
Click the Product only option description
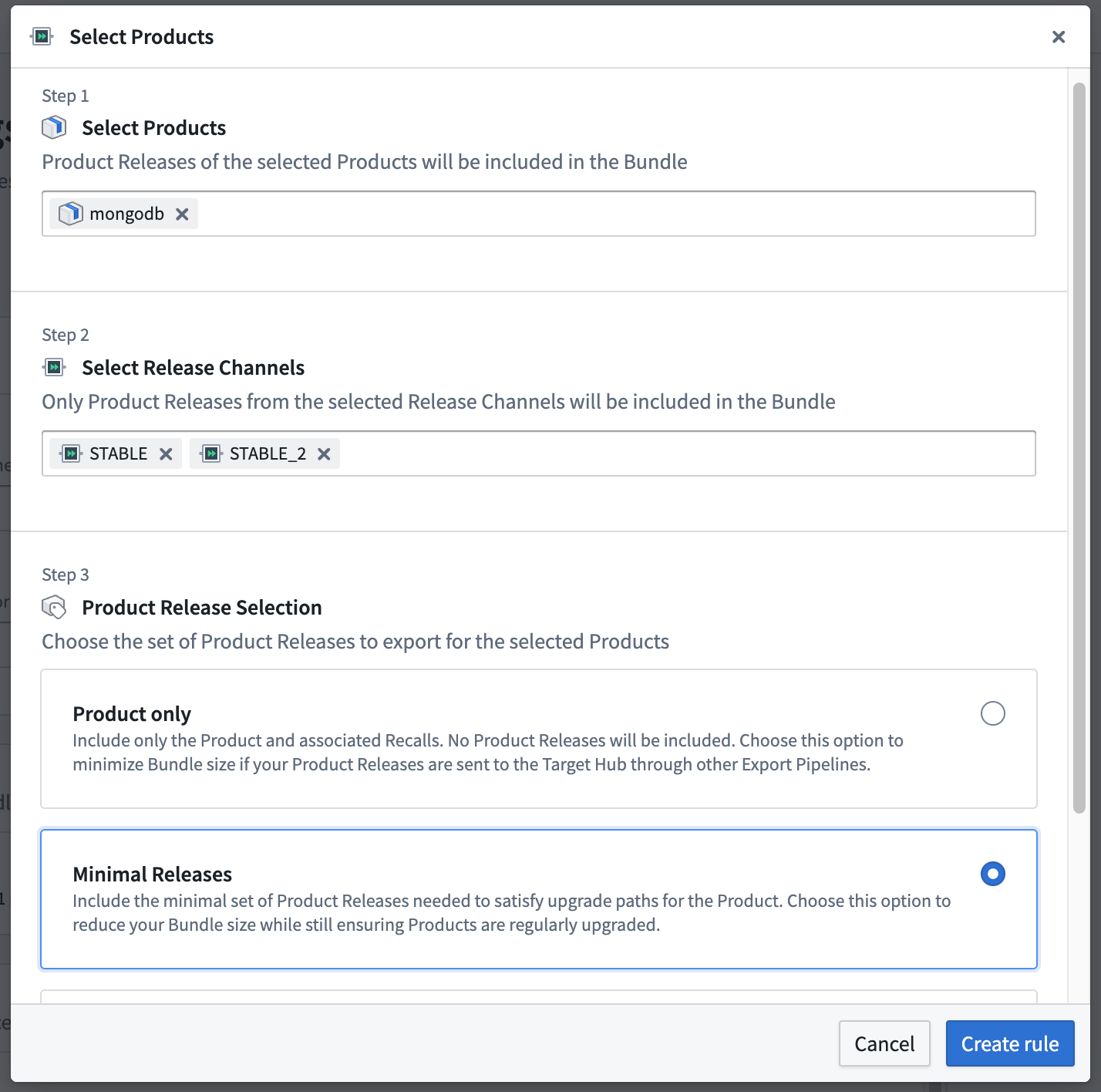click(488, 752)
